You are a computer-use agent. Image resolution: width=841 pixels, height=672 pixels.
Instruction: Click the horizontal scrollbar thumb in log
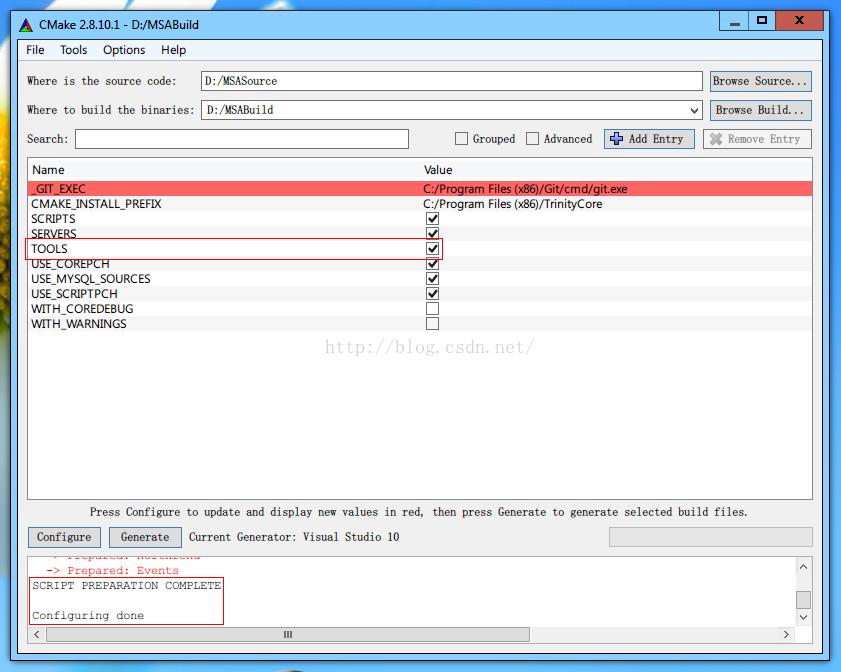click(x=288, y=634)
